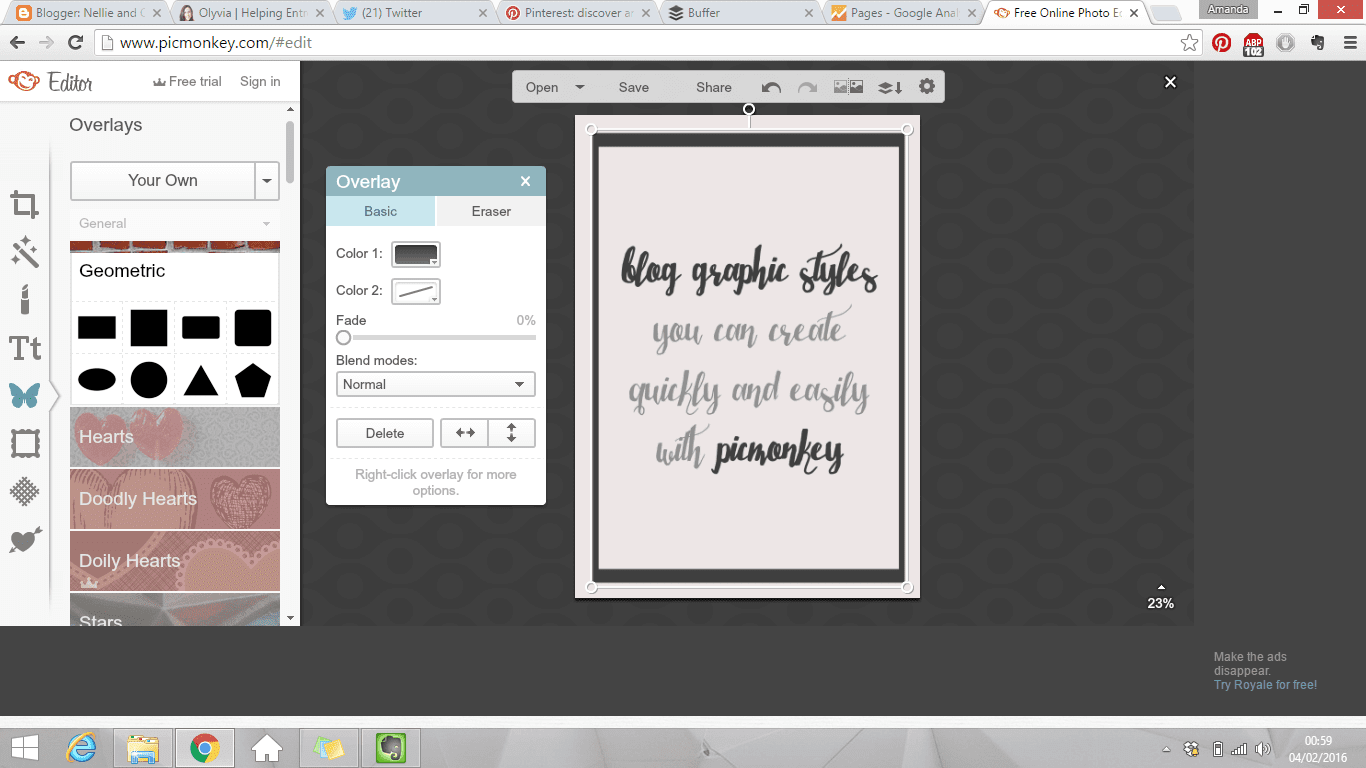Open the Evernote browser extension
Viewport: 1366px width, 768px height.
pos(1317,43)
